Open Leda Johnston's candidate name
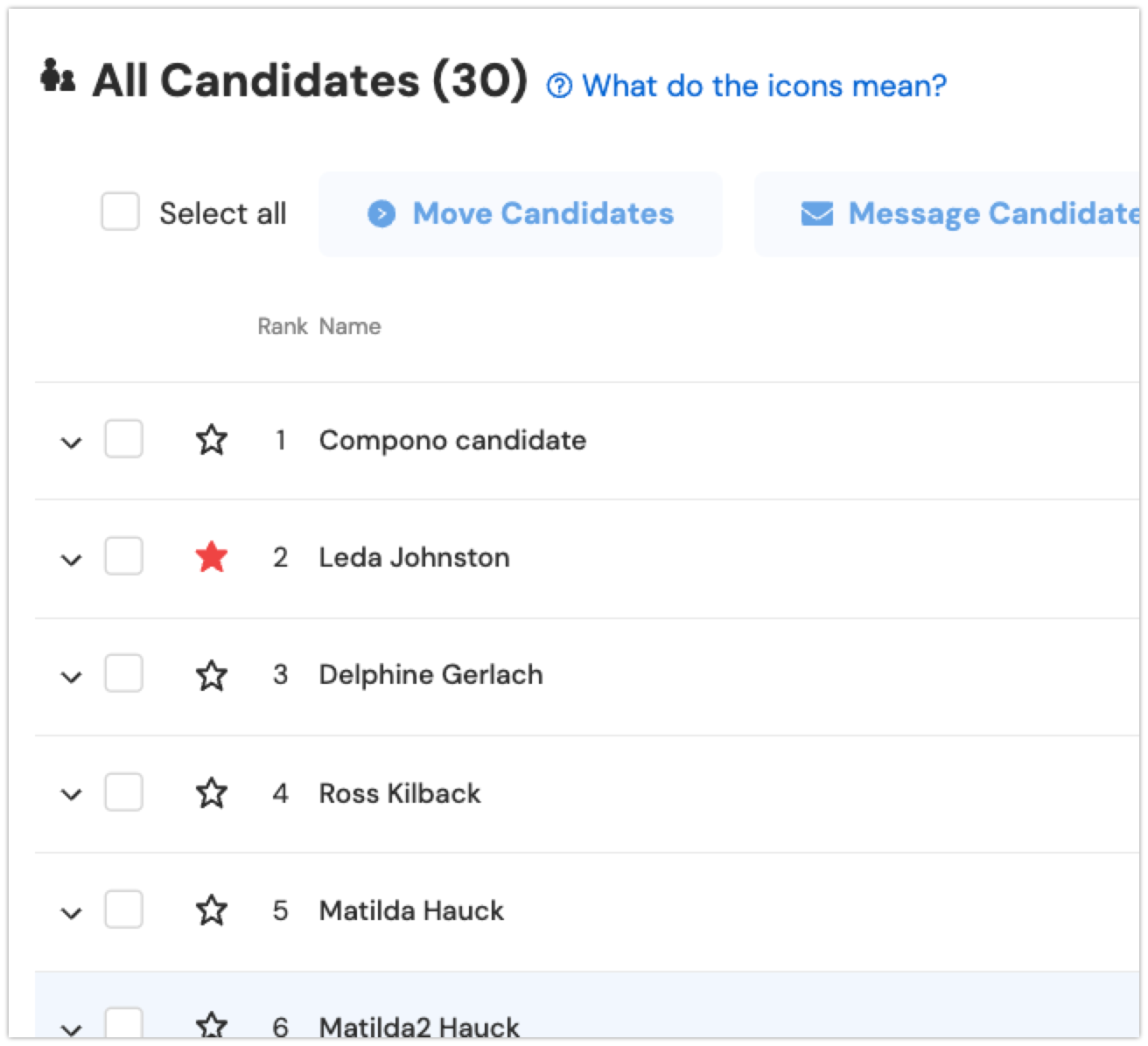 (414, 557)
